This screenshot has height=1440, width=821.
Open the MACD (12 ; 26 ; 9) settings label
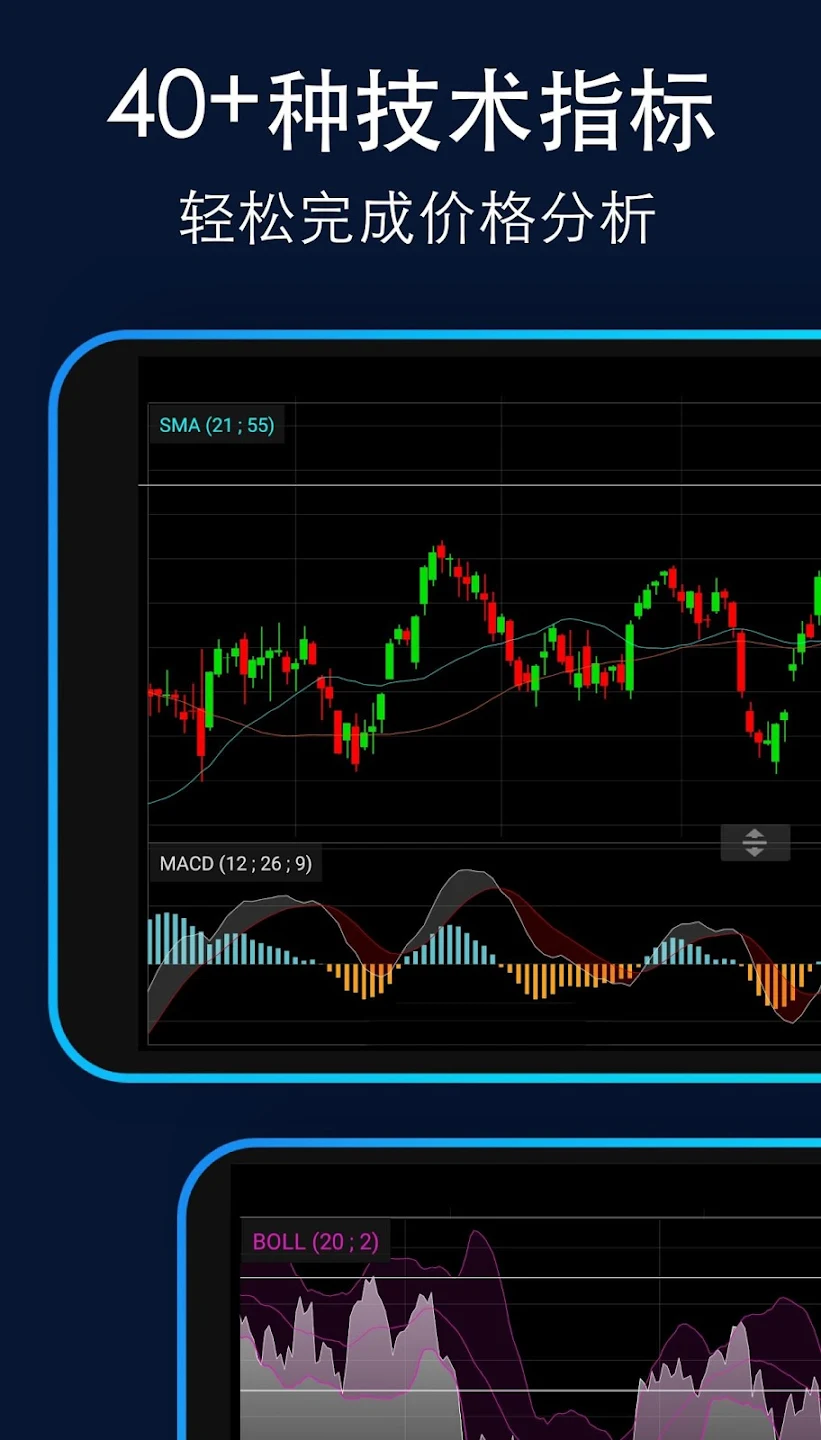235,863
